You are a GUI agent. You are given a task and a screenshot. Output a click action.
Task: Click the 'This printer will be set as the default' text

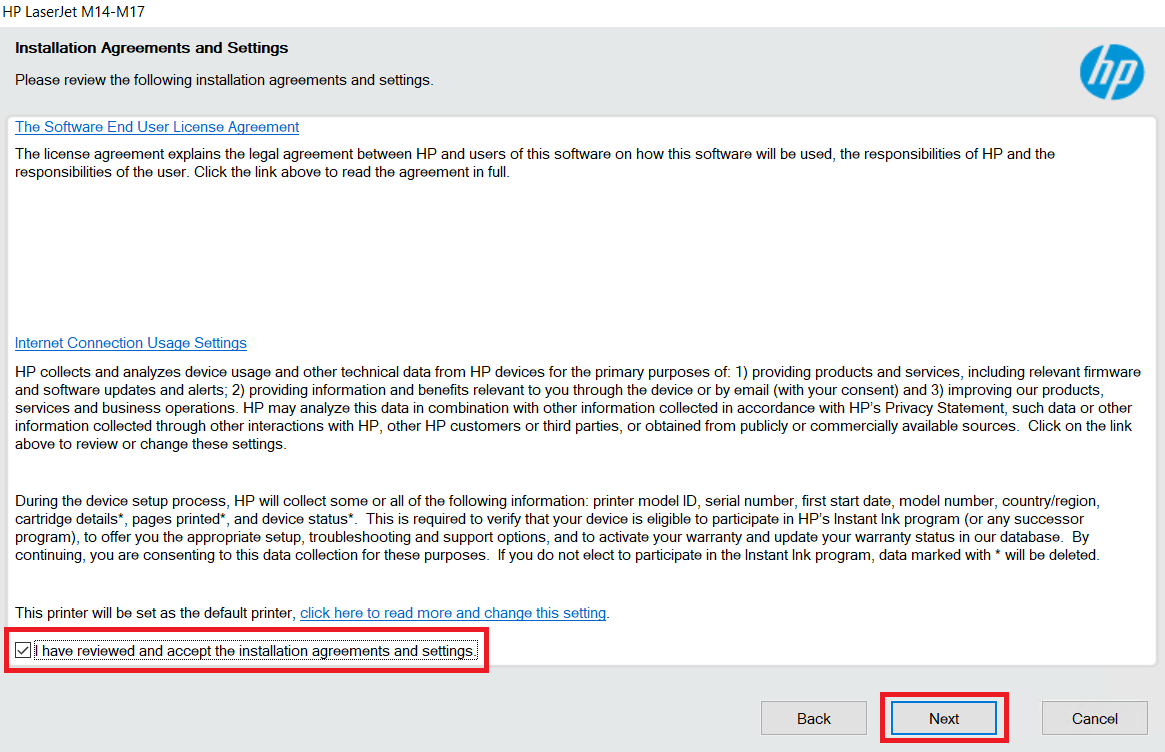[x=155, y=613]
